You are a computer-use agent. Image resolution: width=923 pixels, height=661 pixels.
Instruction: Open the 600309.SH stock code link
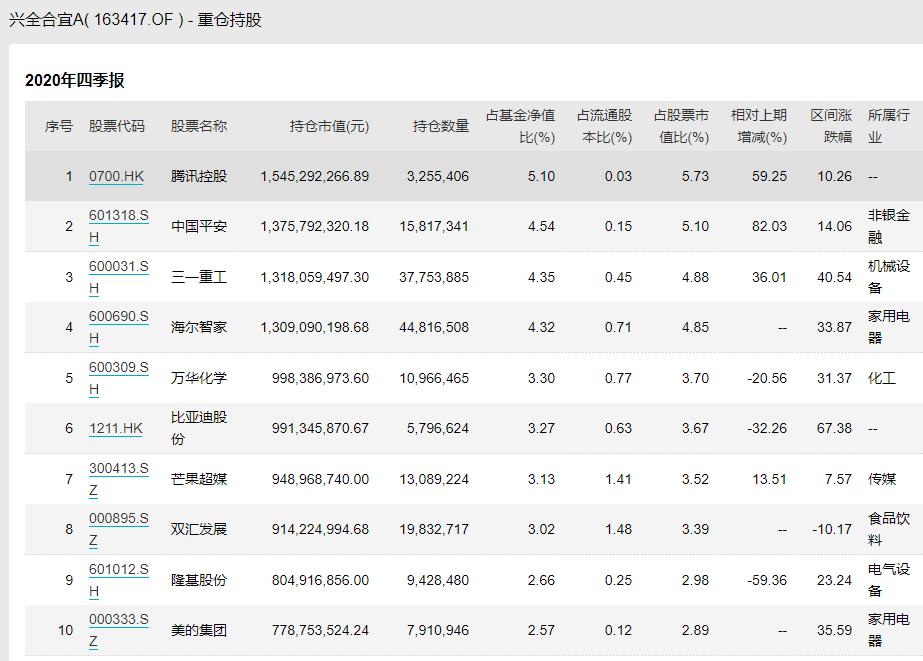pyautogui.click(x=118, y=367)
